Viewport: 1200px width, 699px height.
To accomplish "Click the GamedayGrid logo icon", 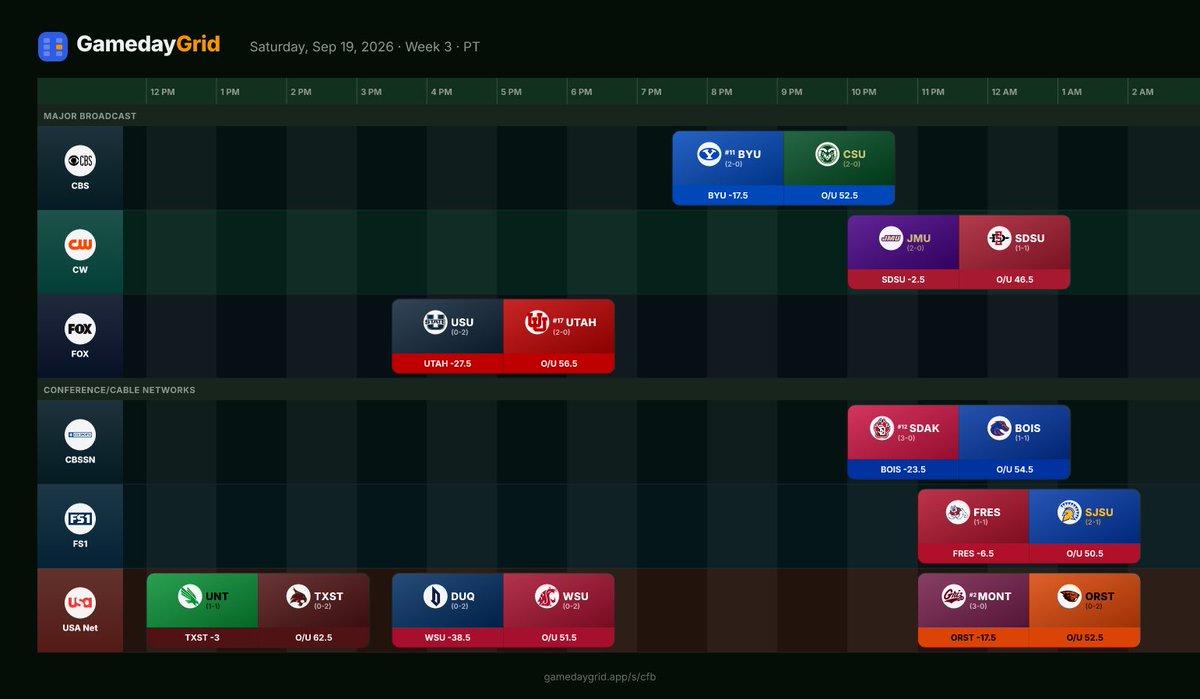I will pos(53,47).
